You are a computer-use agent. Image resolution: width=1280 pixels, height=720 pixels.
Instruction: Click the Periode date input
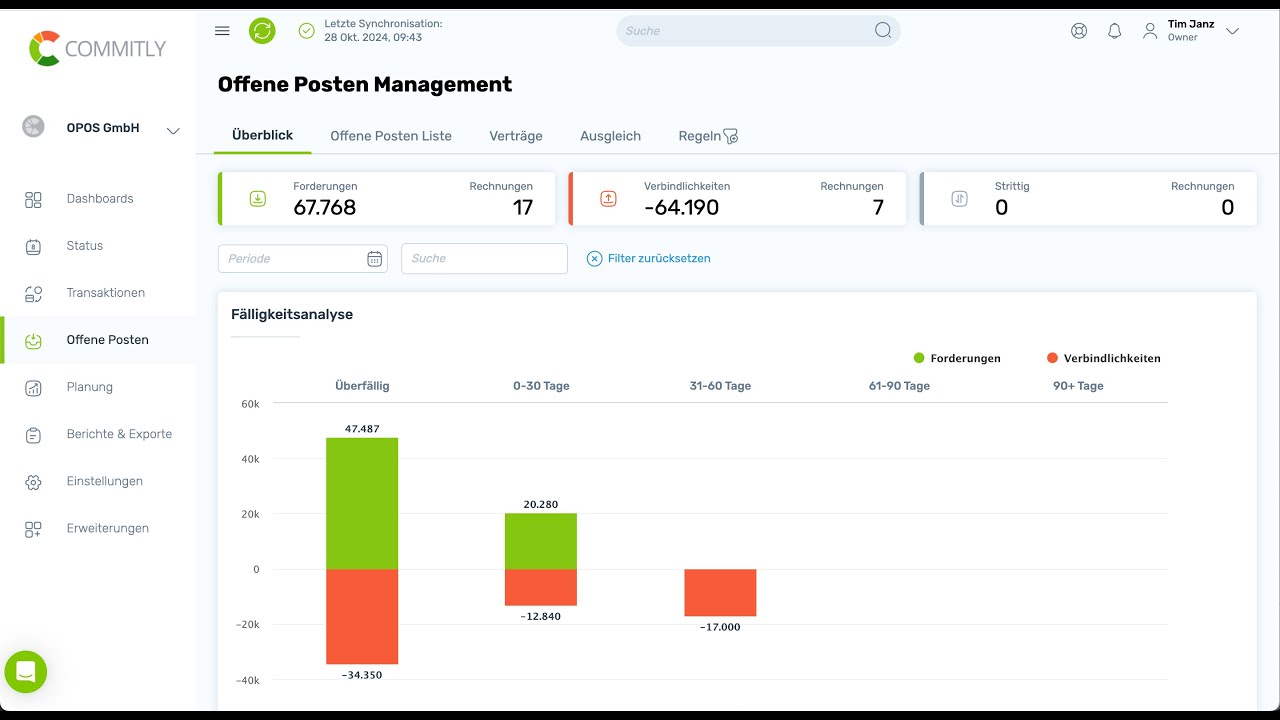(x=302, y=259)
